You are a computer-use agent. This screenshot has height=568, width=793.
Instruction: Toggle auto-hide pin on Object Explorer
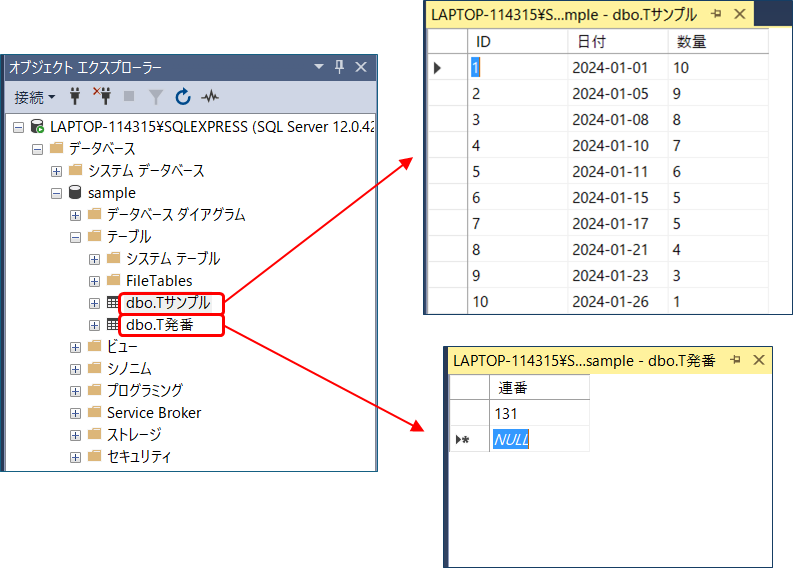tap(339, 67)
